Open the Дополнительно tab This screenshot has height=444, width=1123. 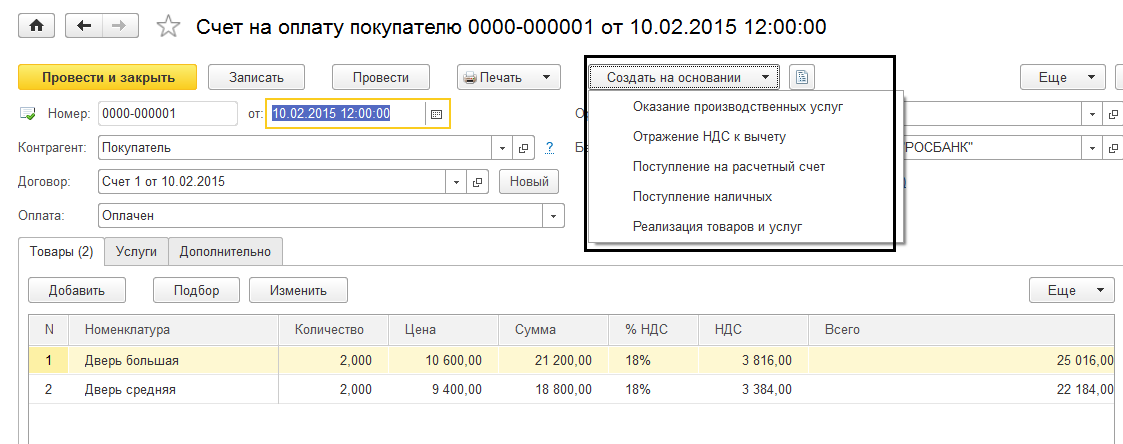225,252
